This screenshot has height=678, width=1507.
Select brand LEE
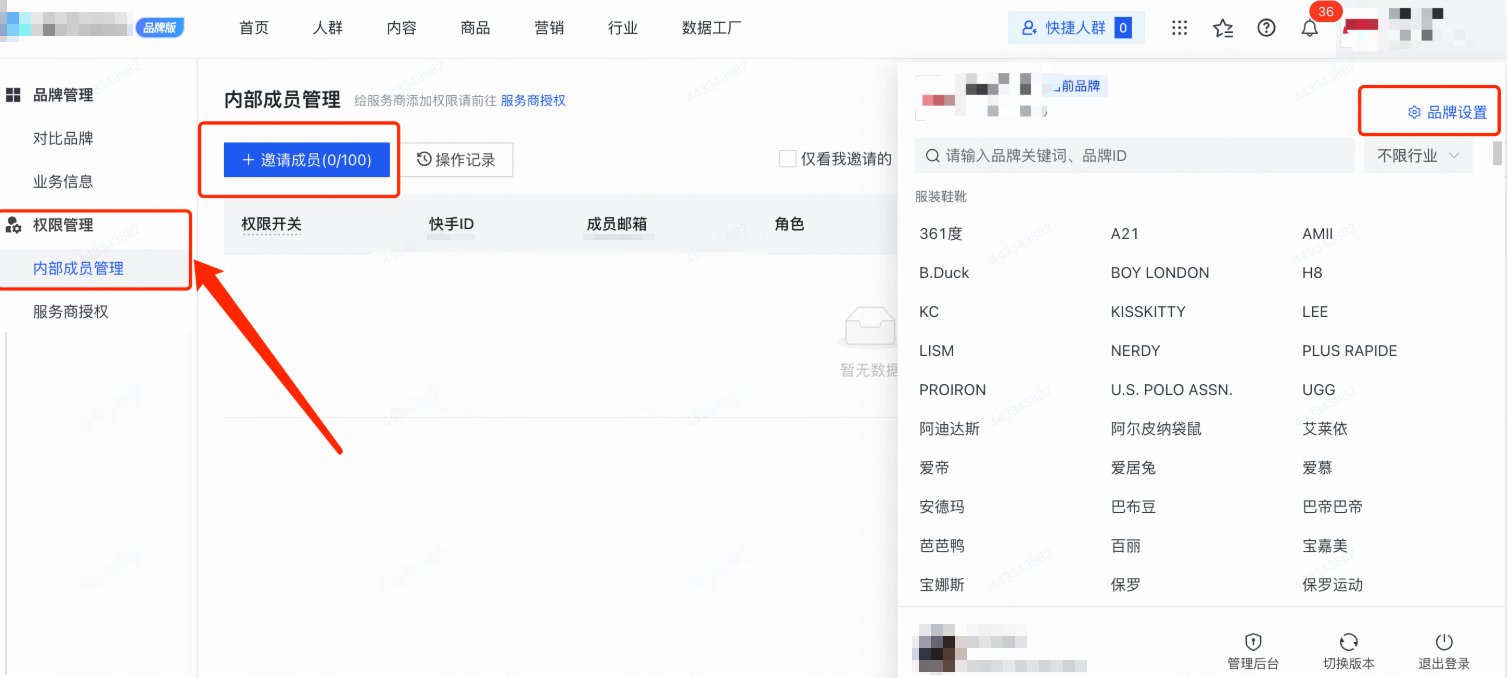1315,312
